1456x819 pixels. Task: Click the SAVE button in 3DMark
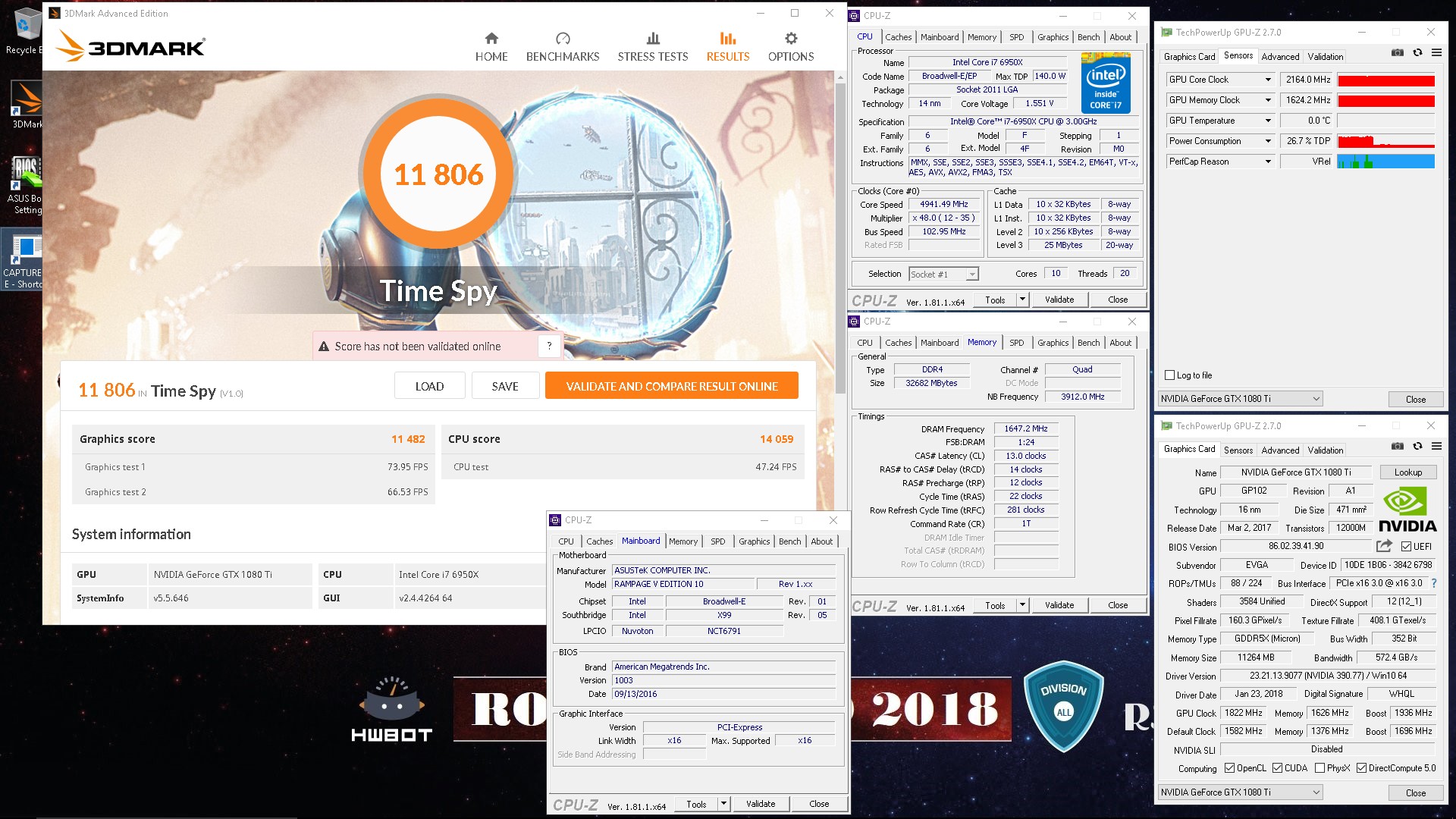click(505, 386)
